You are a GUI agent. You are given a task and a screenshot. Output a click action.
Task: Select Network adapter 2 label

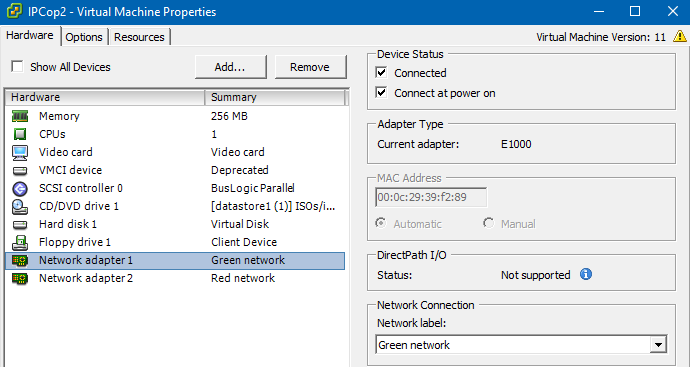click(86, 279)
